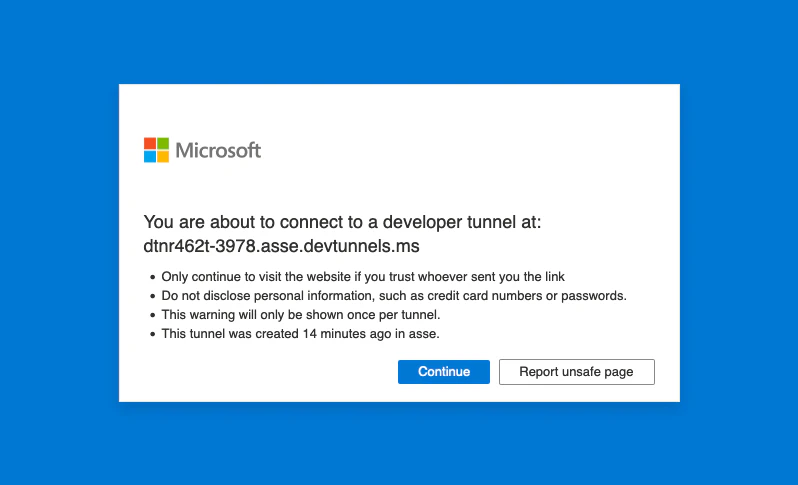Click Report unsafe page button
This screenshot has width=798, height=485.
pyautogui.click(x=577, y=372)
